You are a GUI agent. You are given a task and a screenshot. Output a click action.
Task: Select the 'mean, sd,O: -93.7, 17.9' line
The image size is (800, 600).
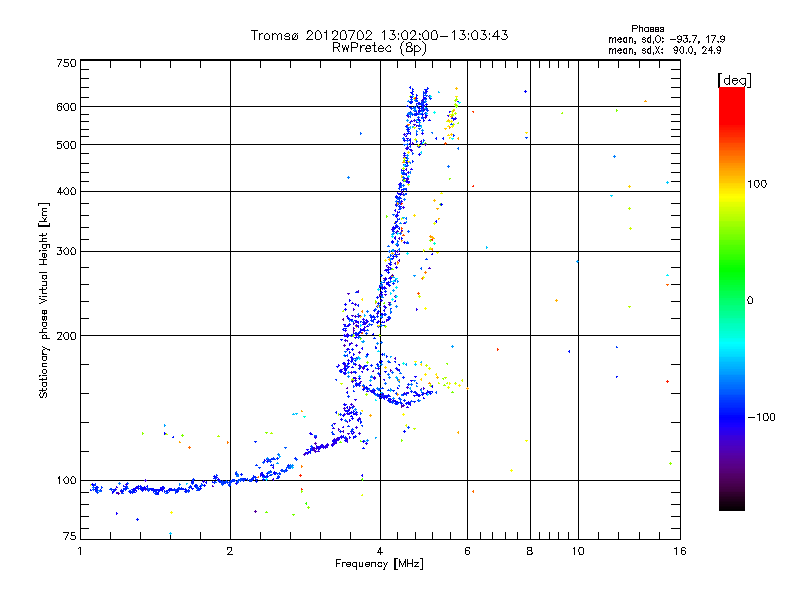pos(666,39)
